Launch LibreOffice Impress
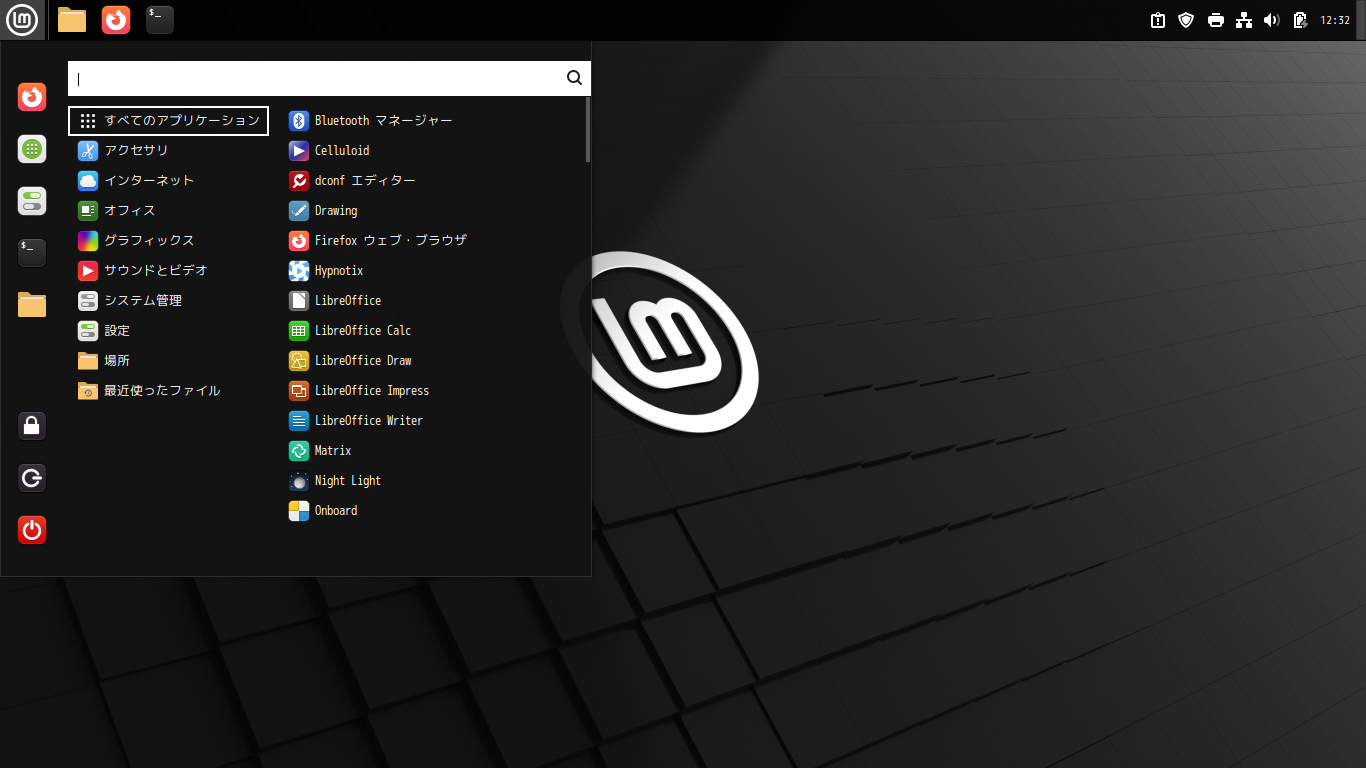 pos(432,390)
